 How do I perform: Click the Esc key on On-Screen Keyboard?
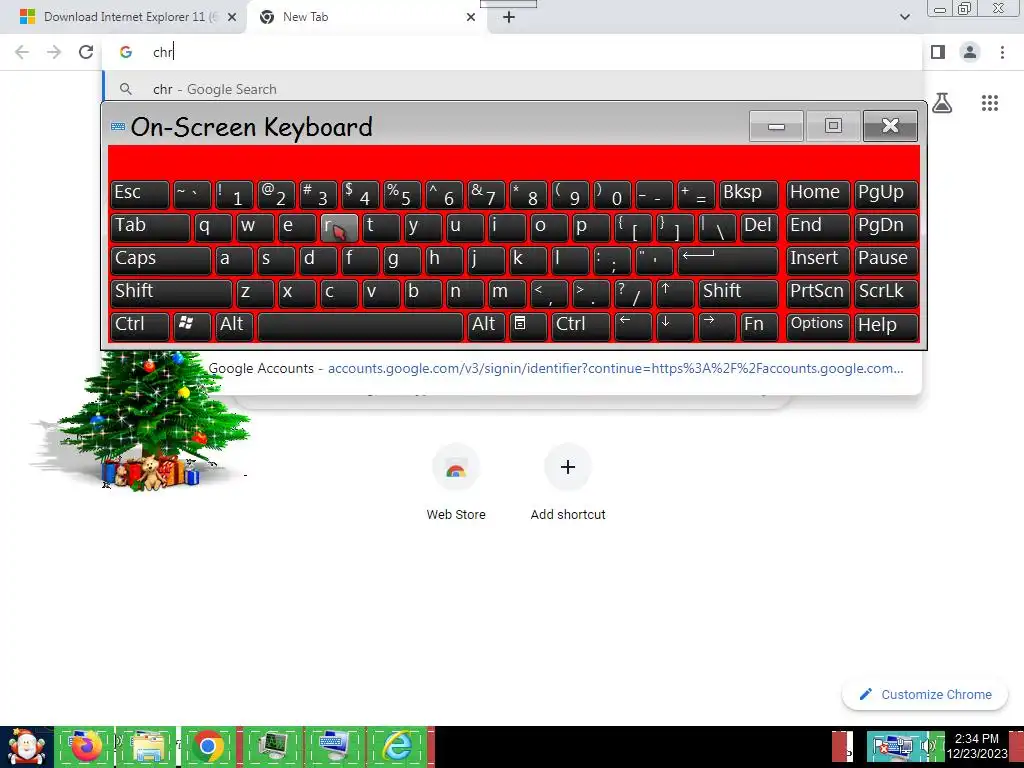pos(140,195)
